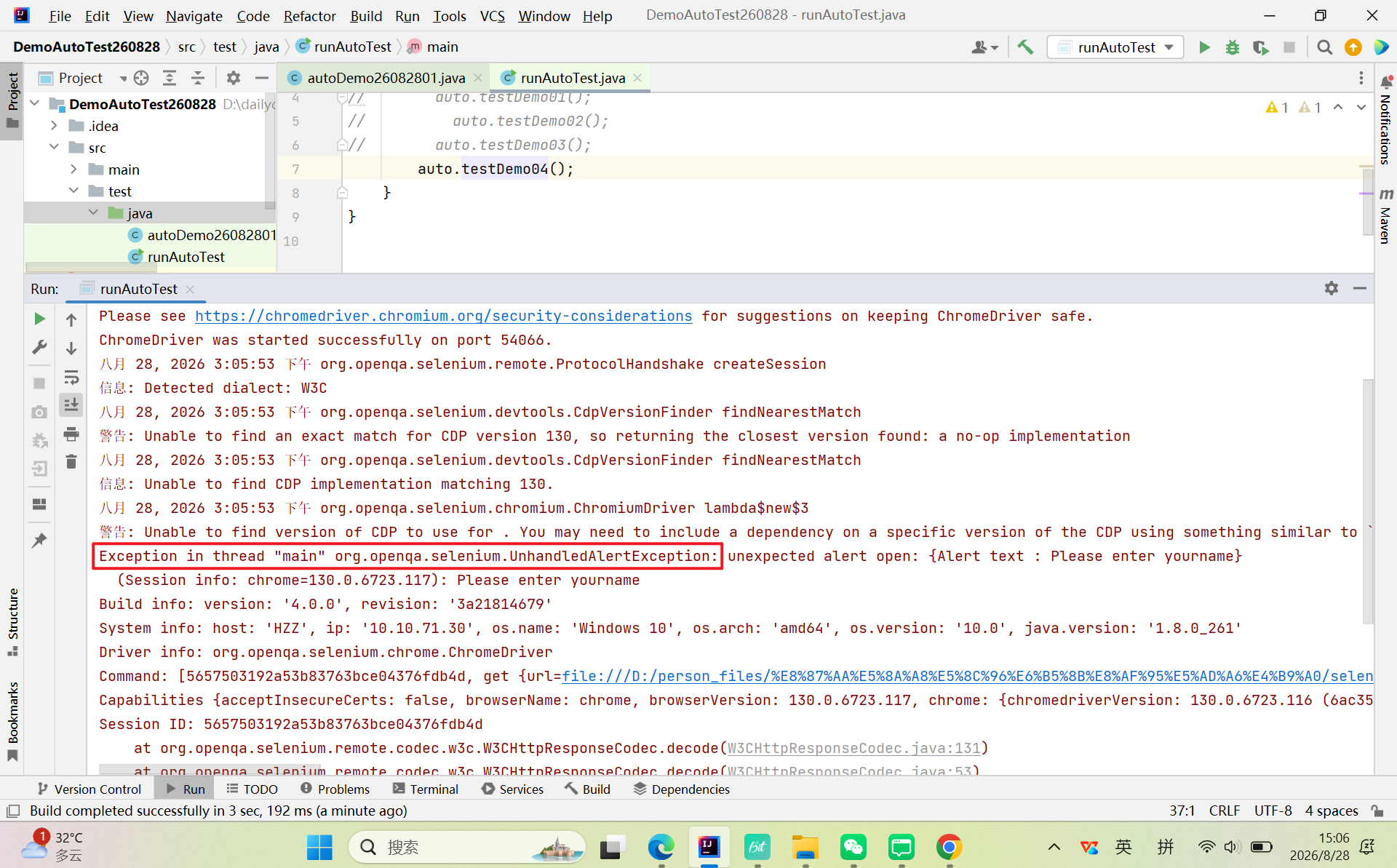The width and height of the screenshot is (1397, 868).
Task: Stop the process from the top toolbar
Action: [x=1289, y=47]
